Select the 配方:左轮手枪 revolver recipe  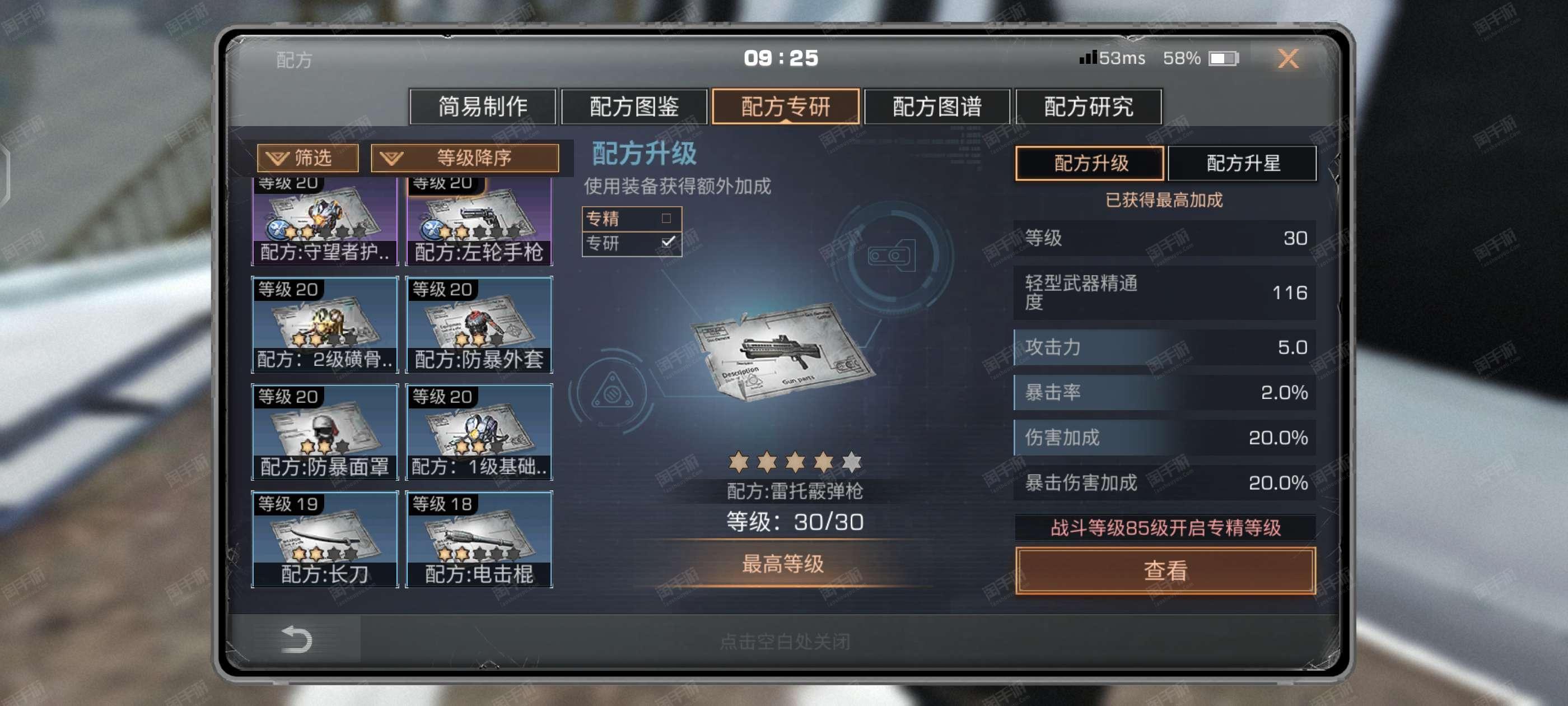[x=479, y=222]
